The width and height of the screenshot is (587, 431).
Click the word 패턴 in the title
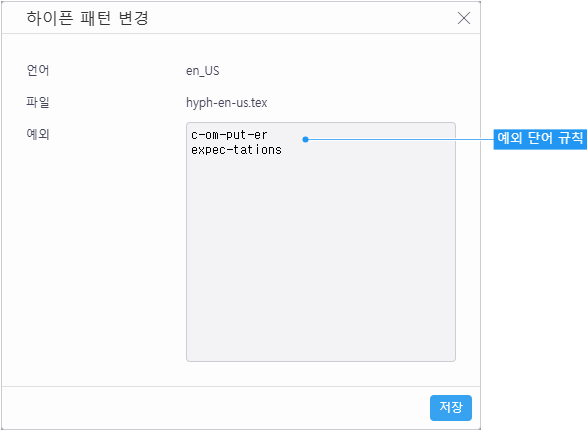pos(95,18)
